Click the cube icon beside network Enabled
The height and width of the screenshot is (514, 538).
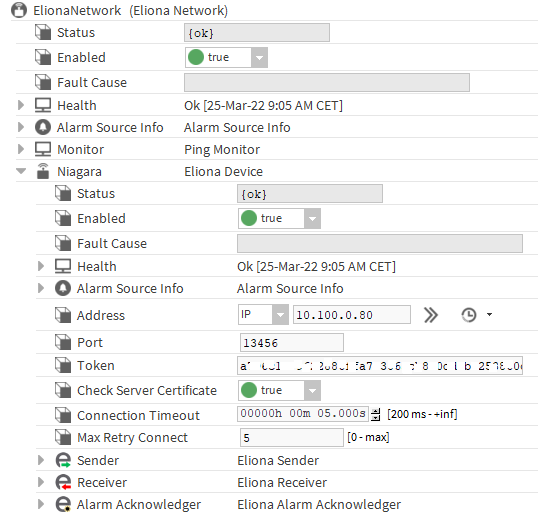(43, 57)
